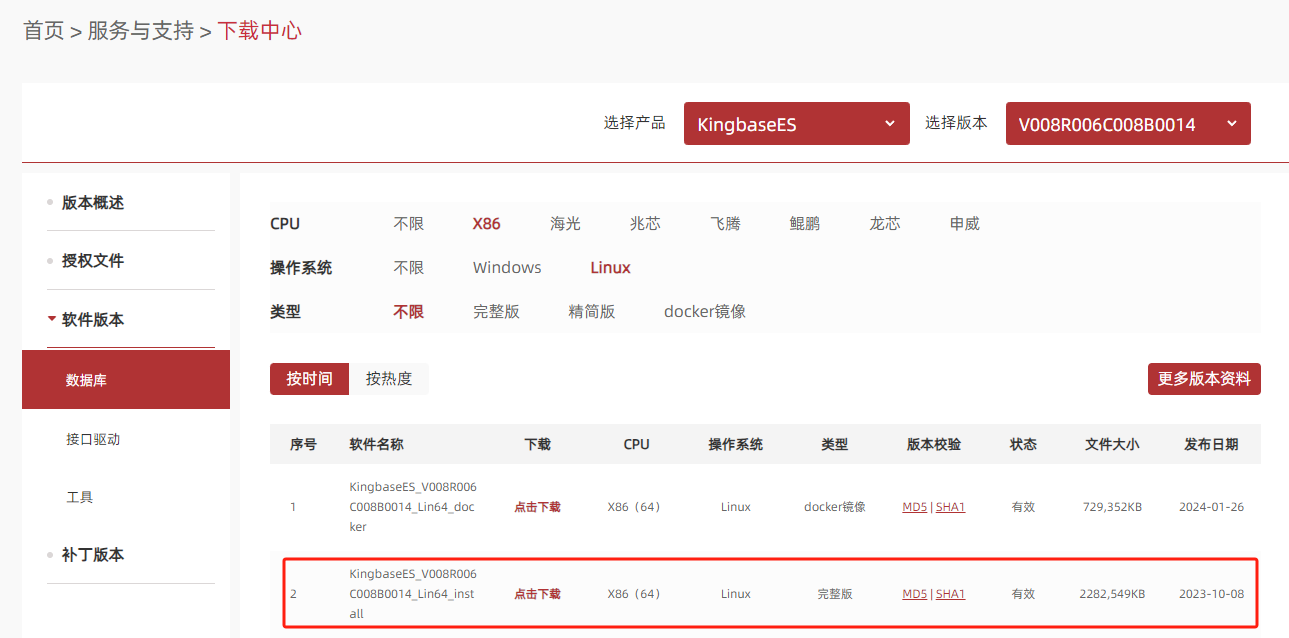Click the 发布日期 column header
1289x638 pixels.
[x=1211, y=444]
